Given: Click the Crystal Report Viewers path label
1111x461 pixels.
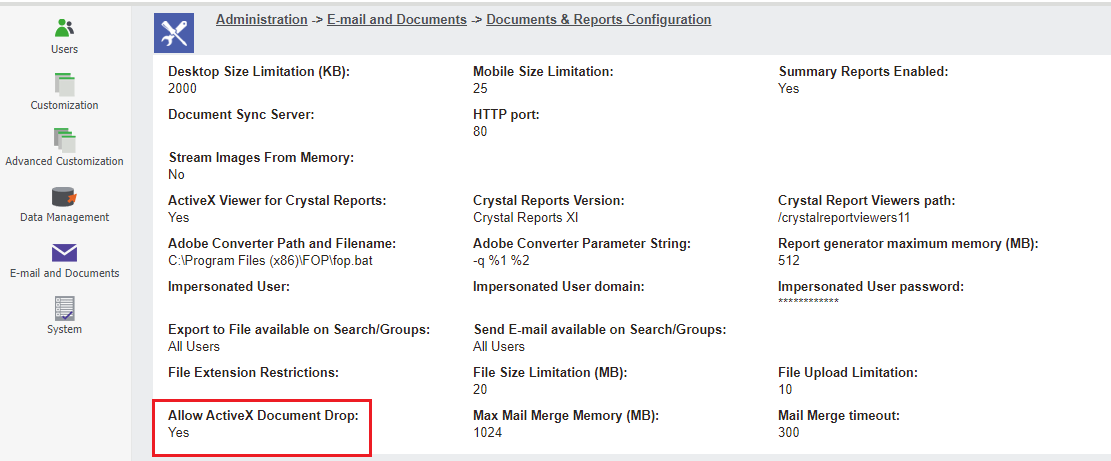Looking at the screenshot, I should point(867,200).
